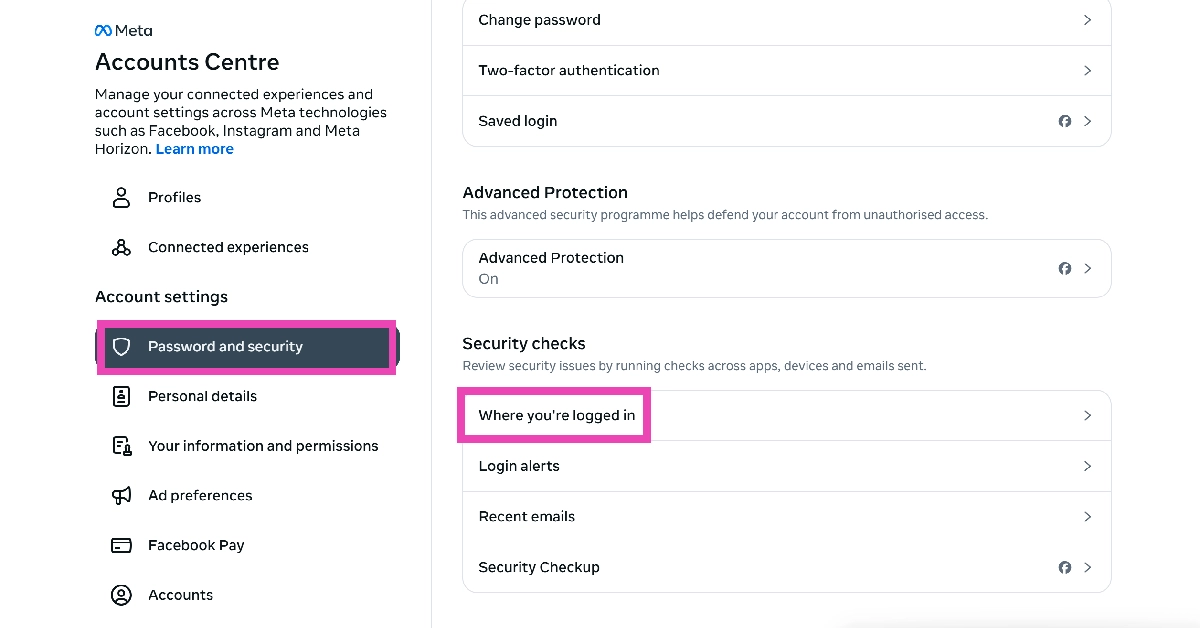Click the Personal details ID card icon
Image resolution: width=1200 pixels, height=628 pixels.
[121, 396]
